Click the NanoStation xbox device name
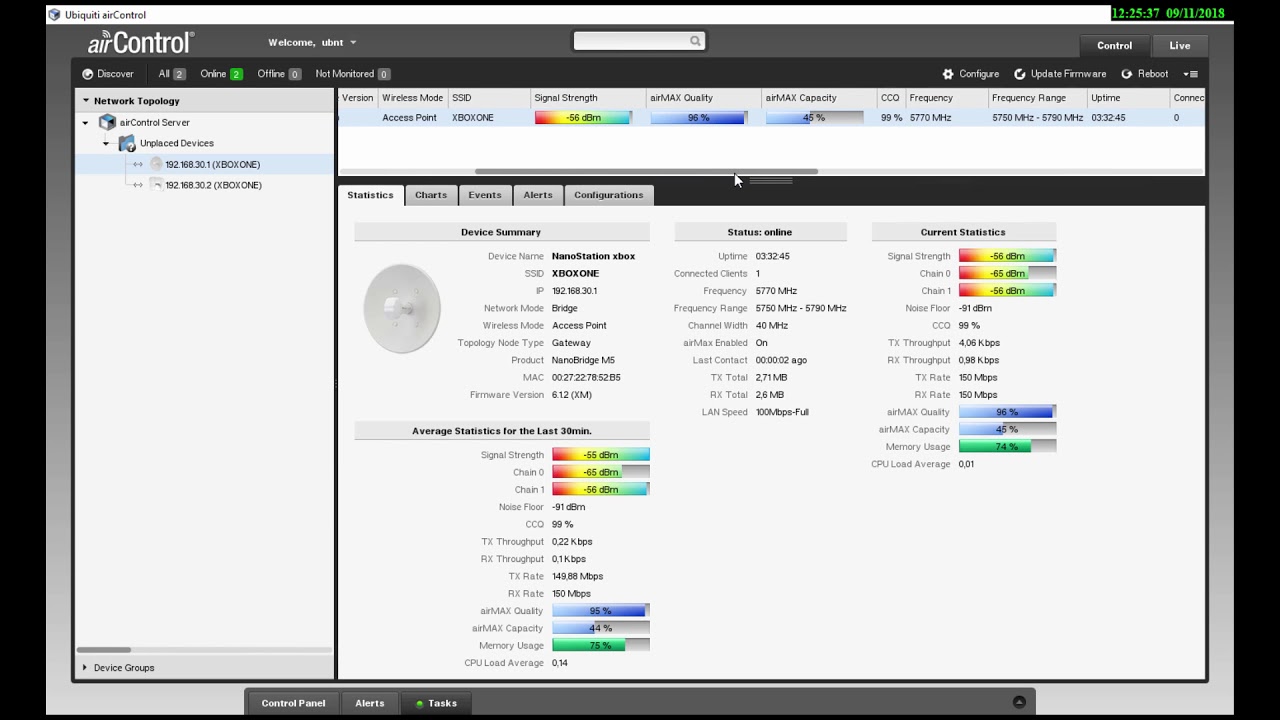The width and height of the screenshot is (1280, 720). pyautogui.click(x=593, y=256)
